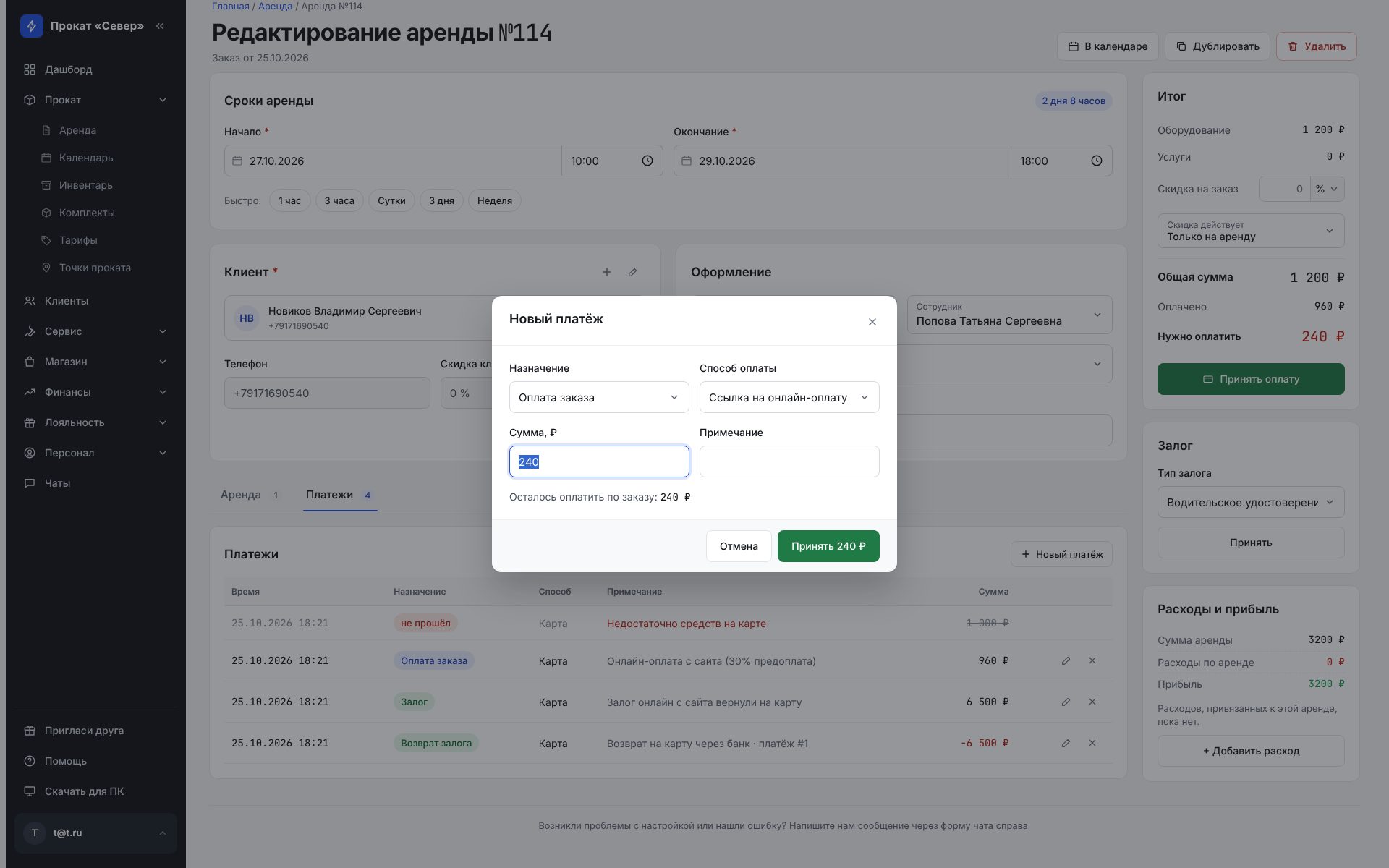Follow the Главная breadcrumb link
This screenshot has height=868, width=1389.
[230, 7]
